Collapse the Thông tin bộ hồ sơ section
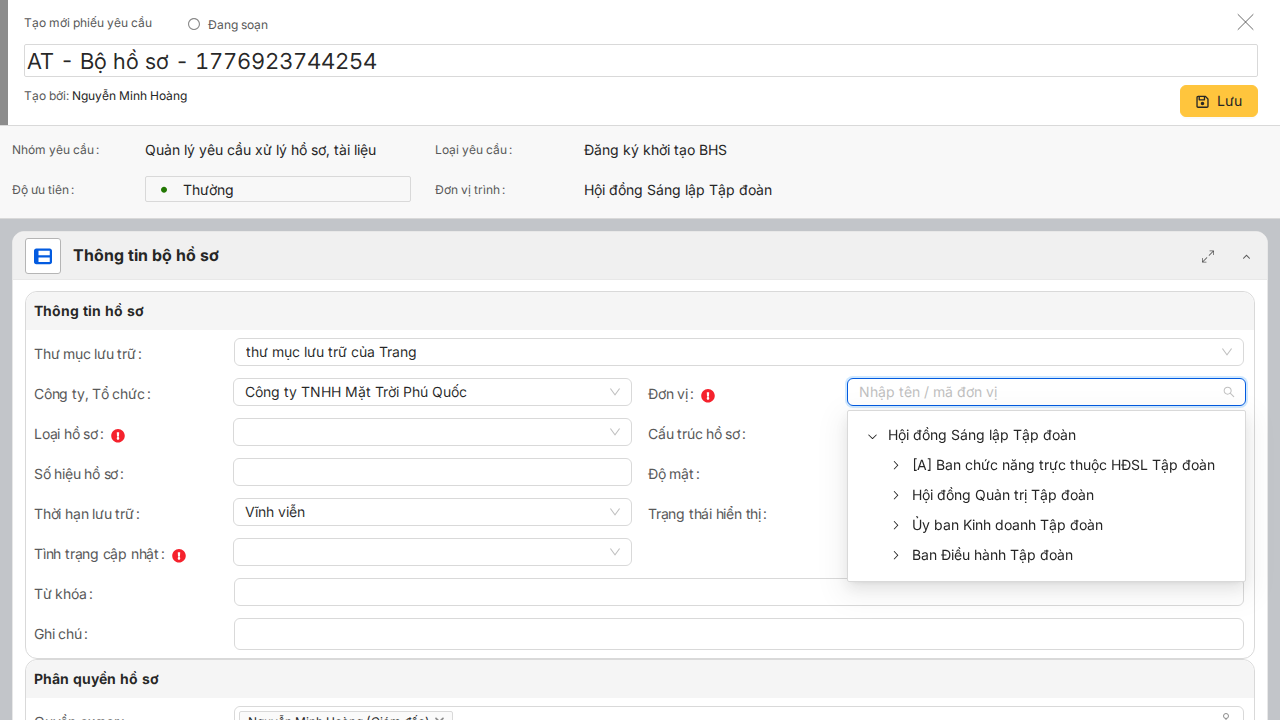 click(1246, 257)
